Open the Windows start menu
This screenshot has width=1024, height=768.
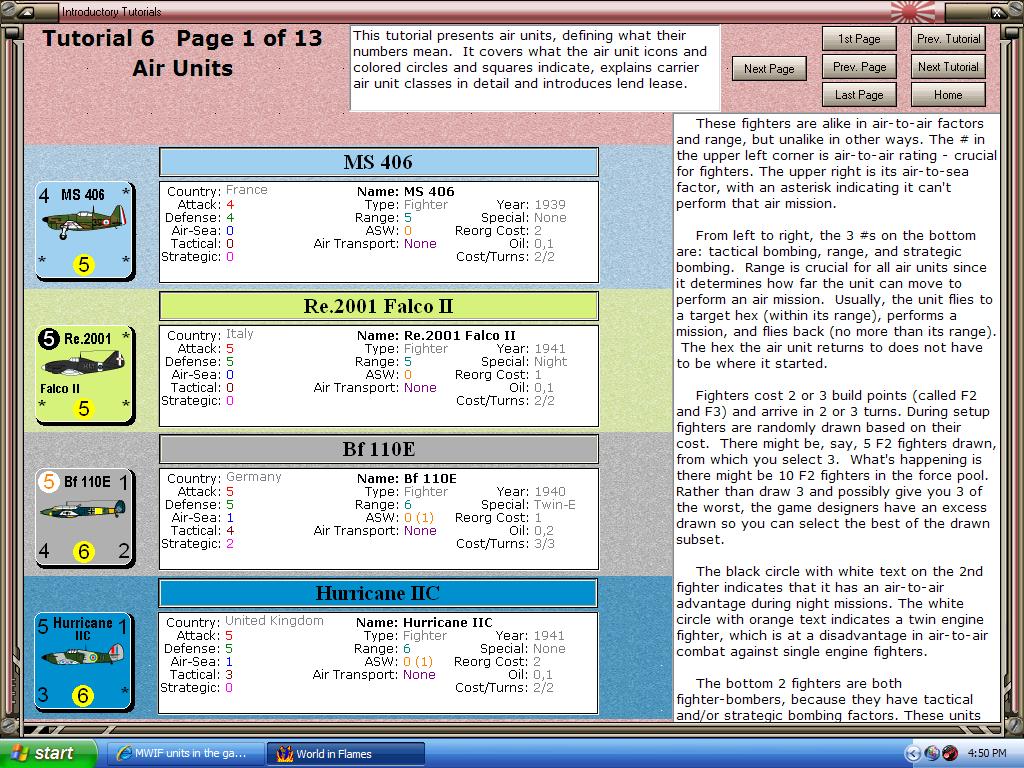47,753
